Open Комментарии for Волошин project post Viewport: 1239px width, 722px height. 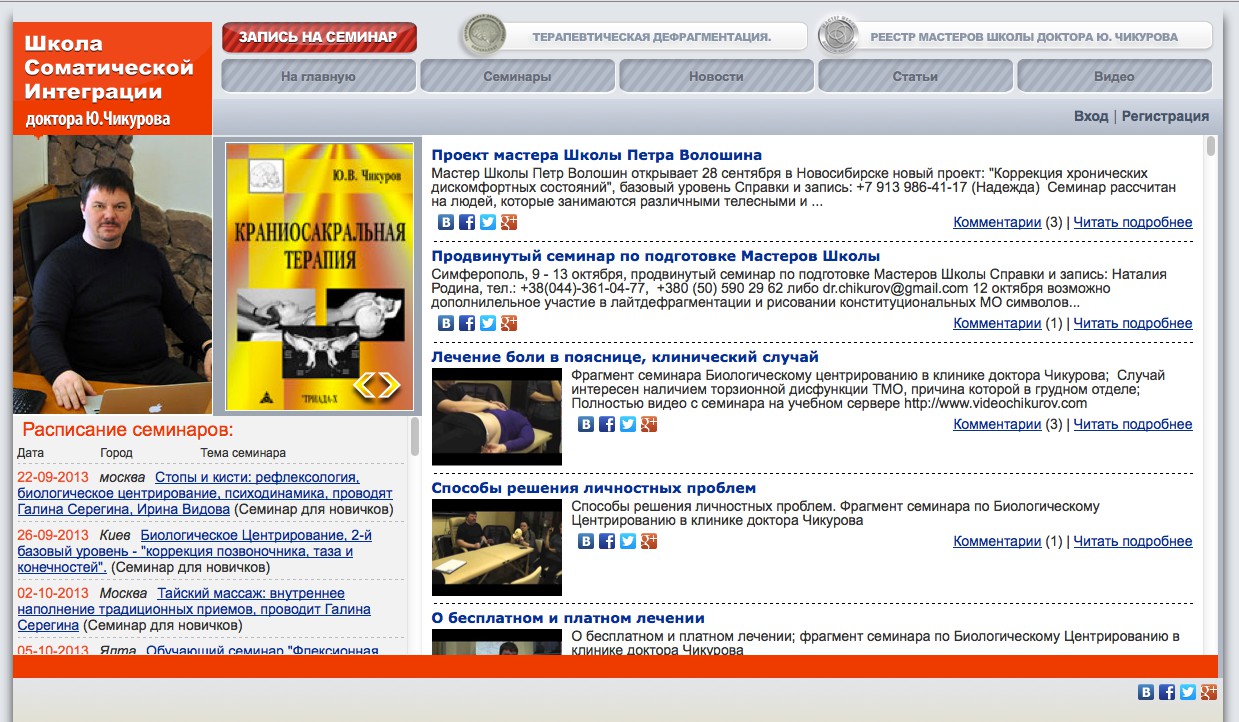point(997,222)
